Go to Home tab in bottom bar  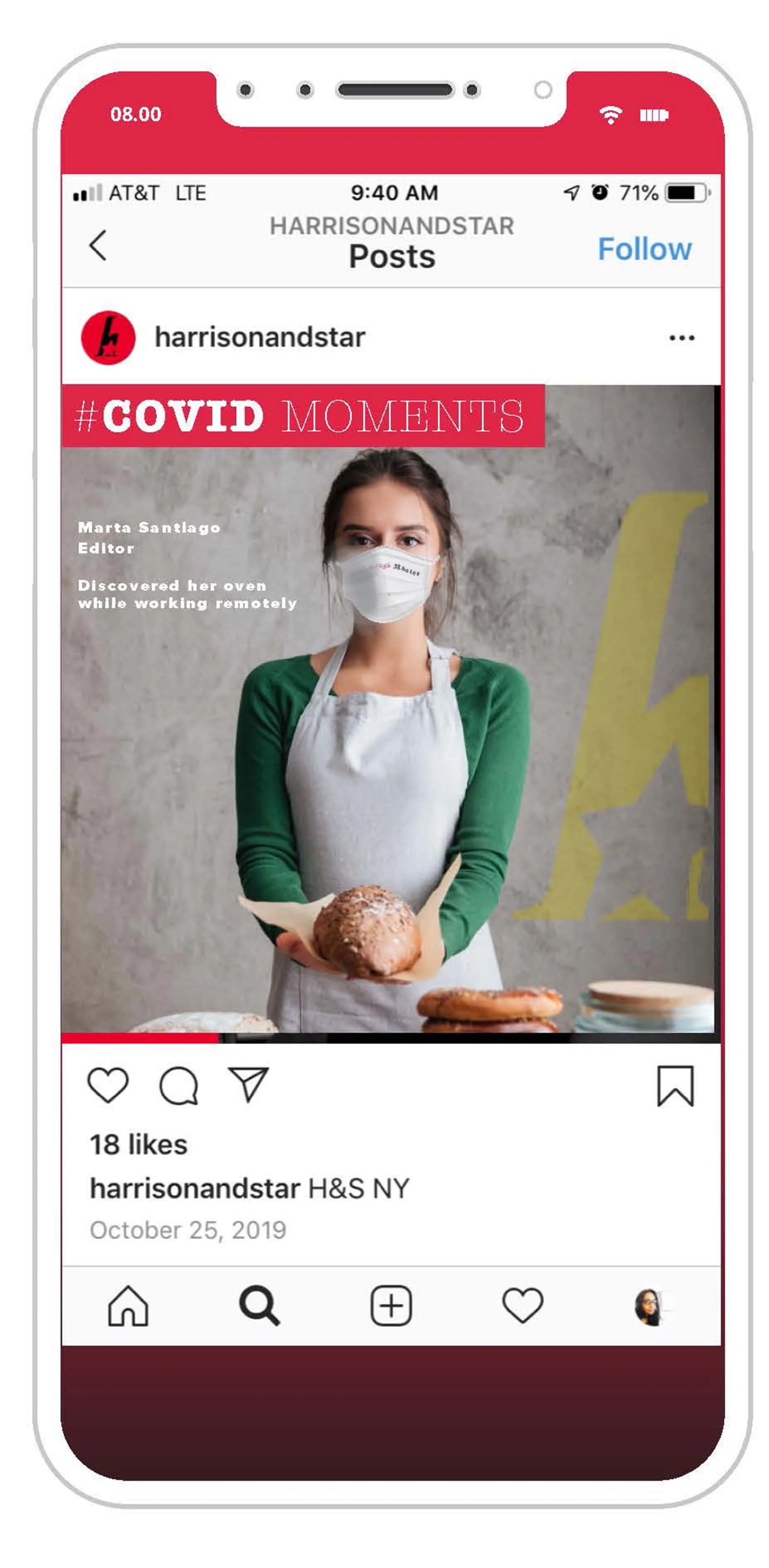pos(129,1306)
